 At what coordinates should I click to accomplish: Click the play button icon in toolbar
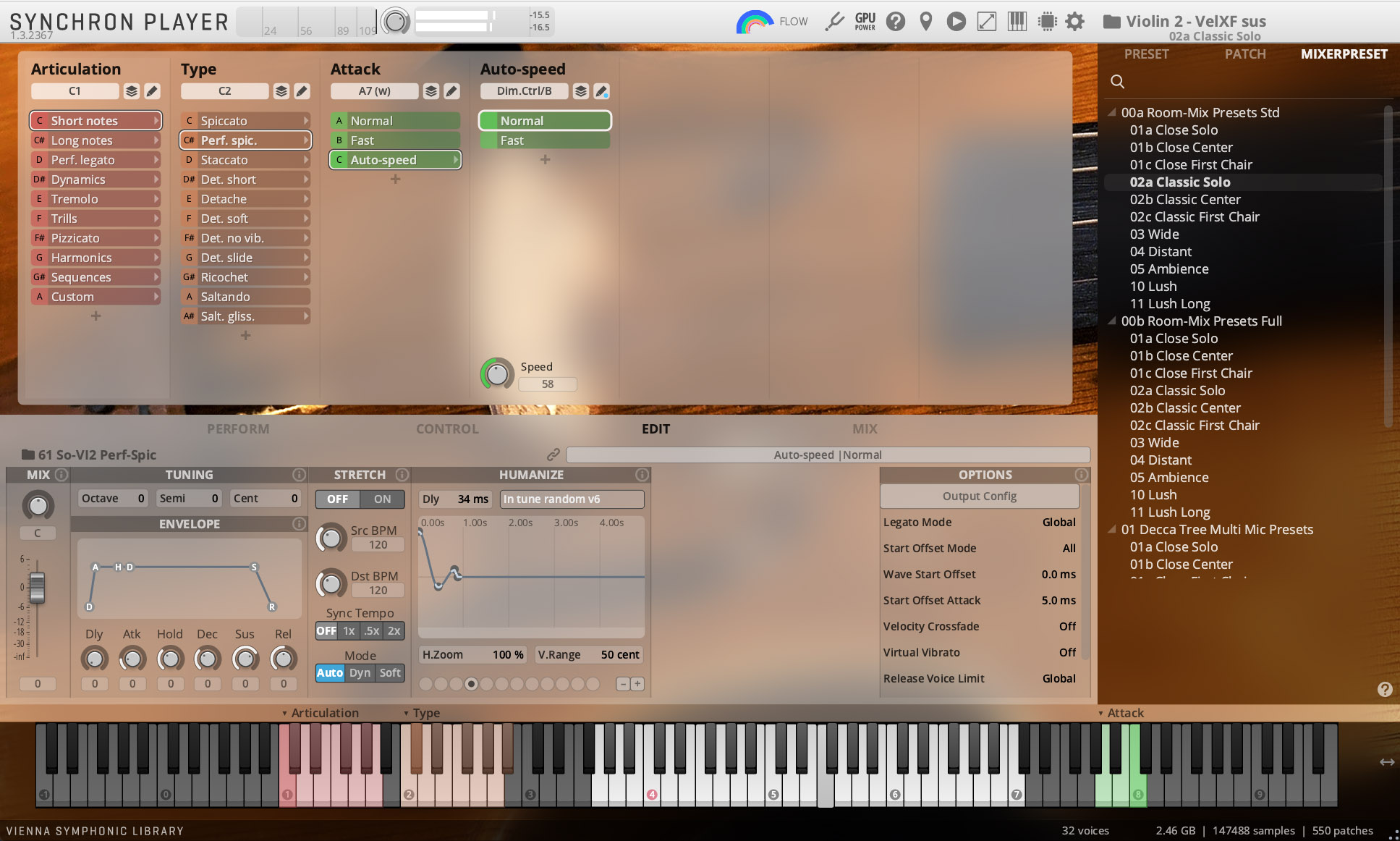(956, 22)
